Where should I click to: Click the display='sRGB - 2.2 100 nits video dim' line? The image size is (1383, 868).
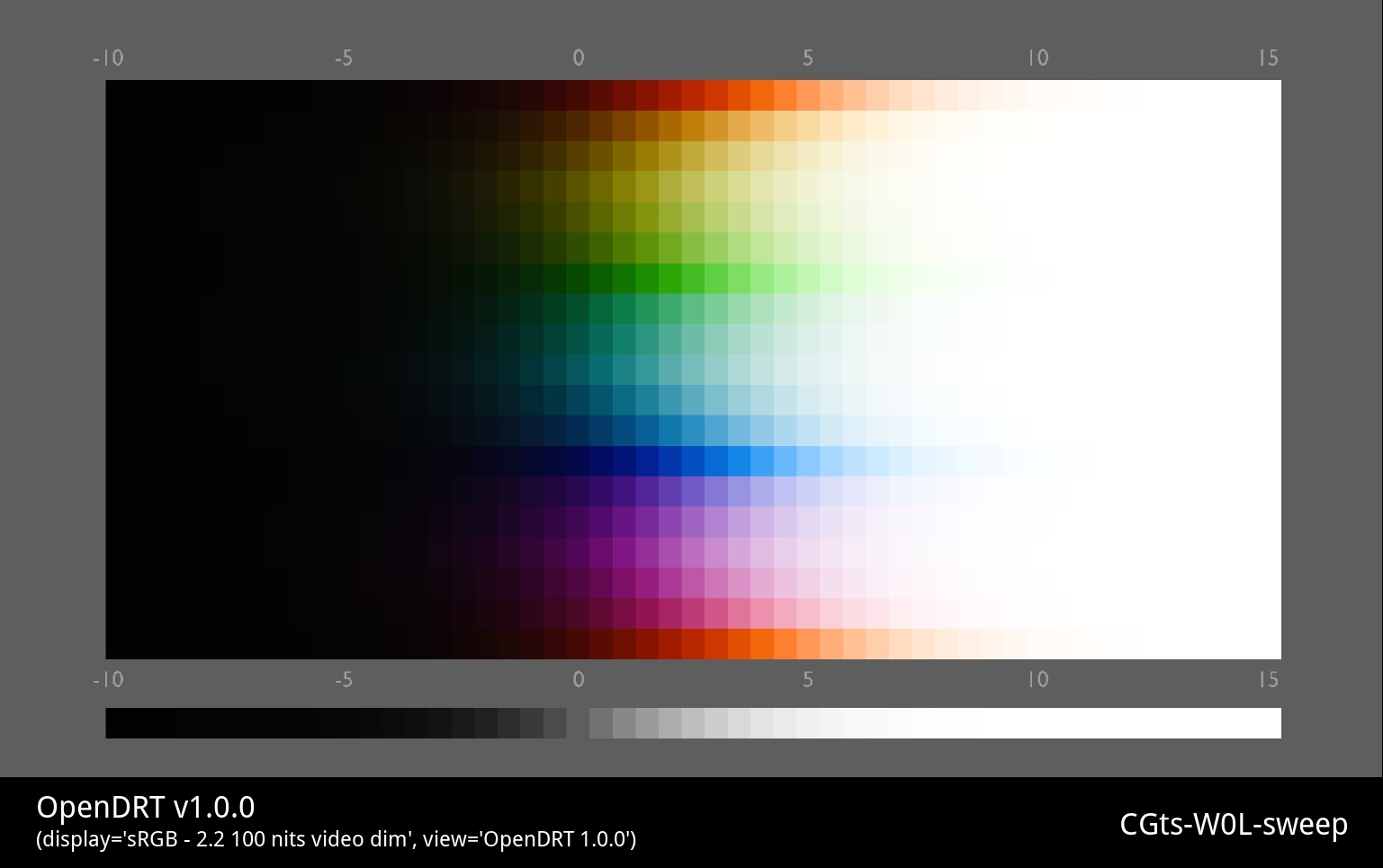[337, 839]
